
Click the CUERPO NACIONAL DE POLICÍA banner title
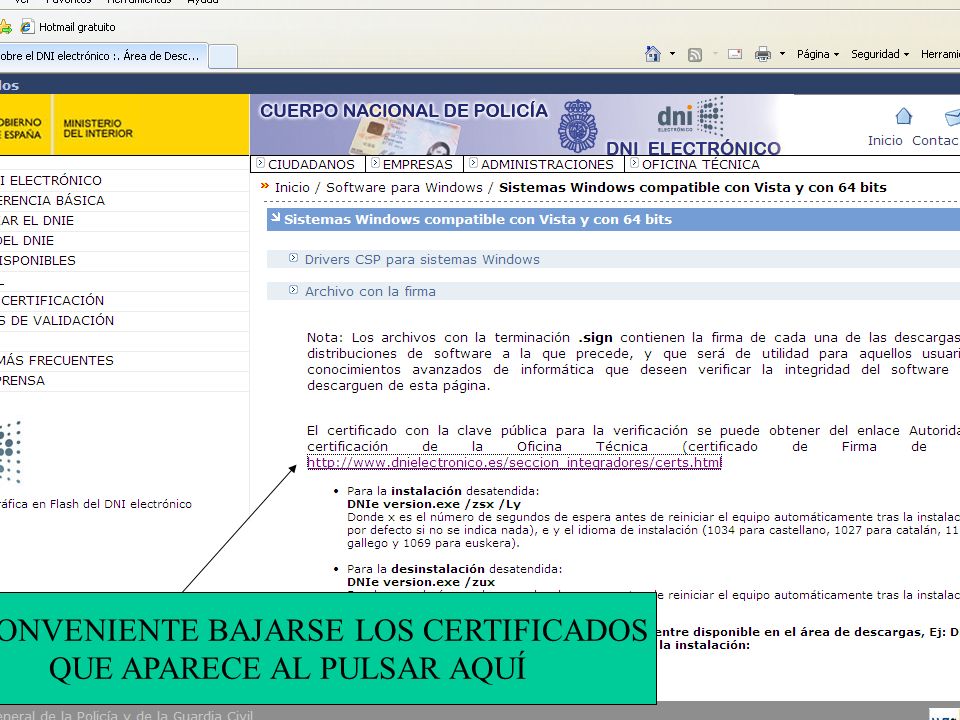tap(404, 110)
